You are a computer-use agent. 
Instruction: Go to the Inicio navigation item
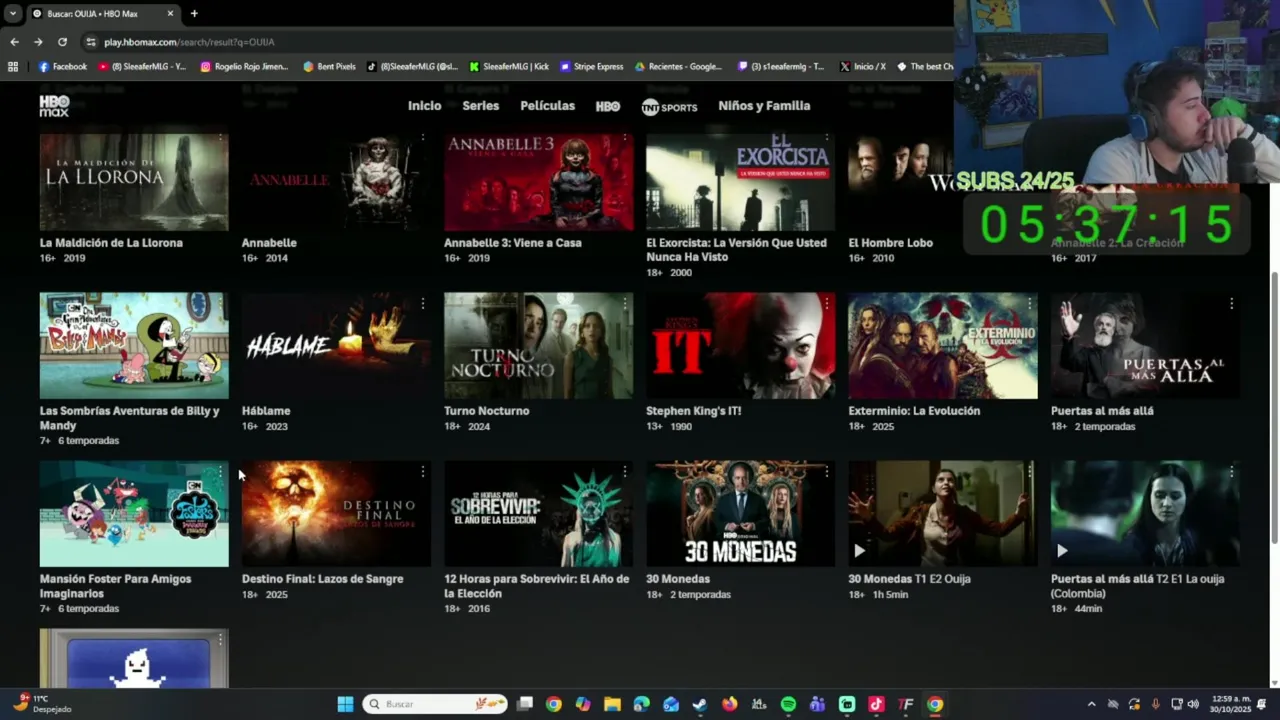pyautogui.click(x=424, y=106)
